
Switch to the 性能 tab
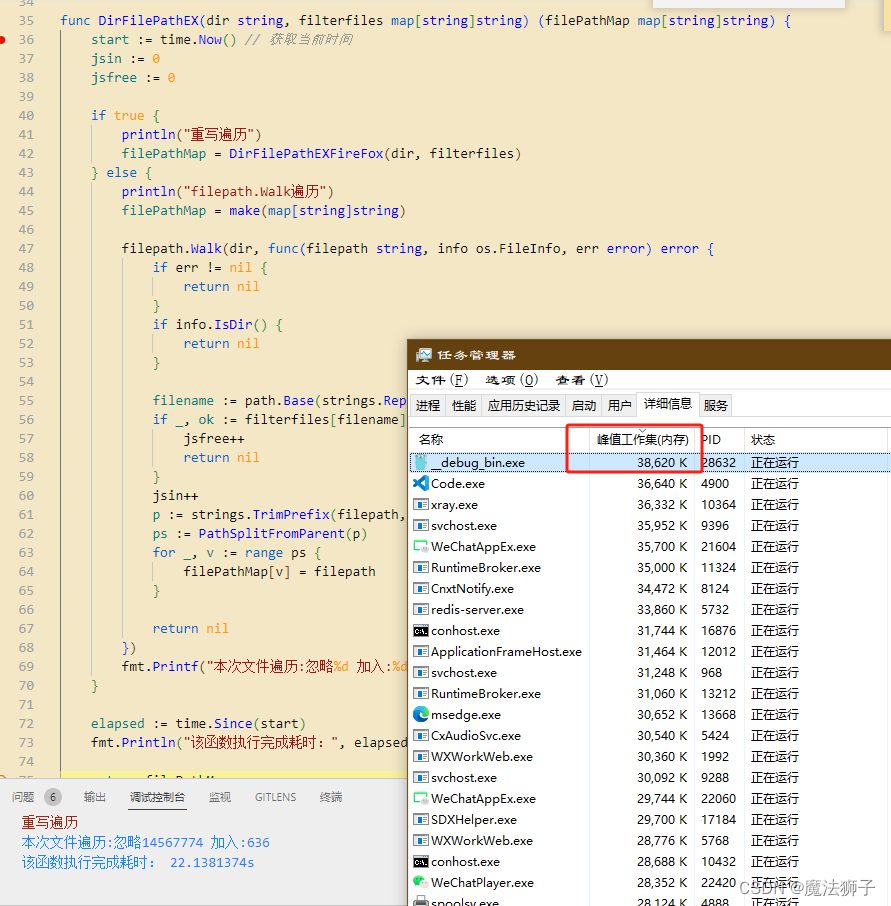tap(462, 405)
